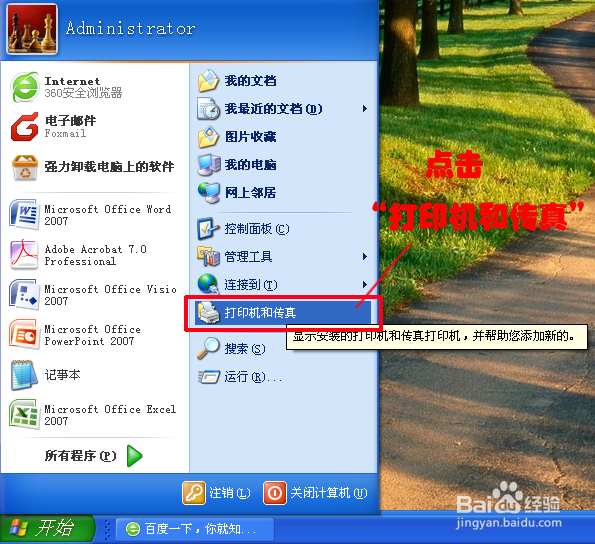The height and width of the screenshot is (544, 595).
Task: Launch Microsoft Office Word 2007 icon
Action: coord(25,215)
